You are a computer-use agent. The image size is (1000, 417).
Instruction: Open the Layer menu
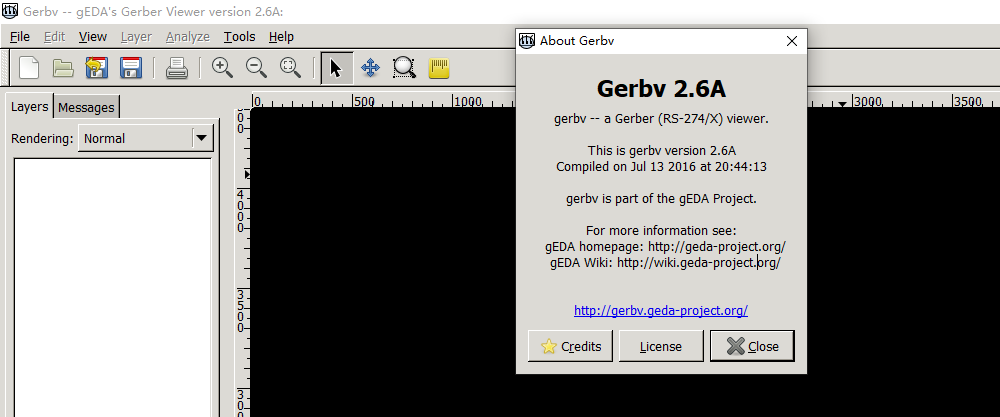pos(136,37)
